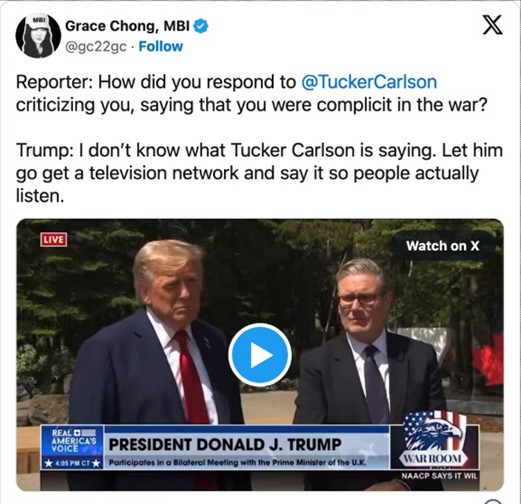Follow the @gc22gc account

161,46
